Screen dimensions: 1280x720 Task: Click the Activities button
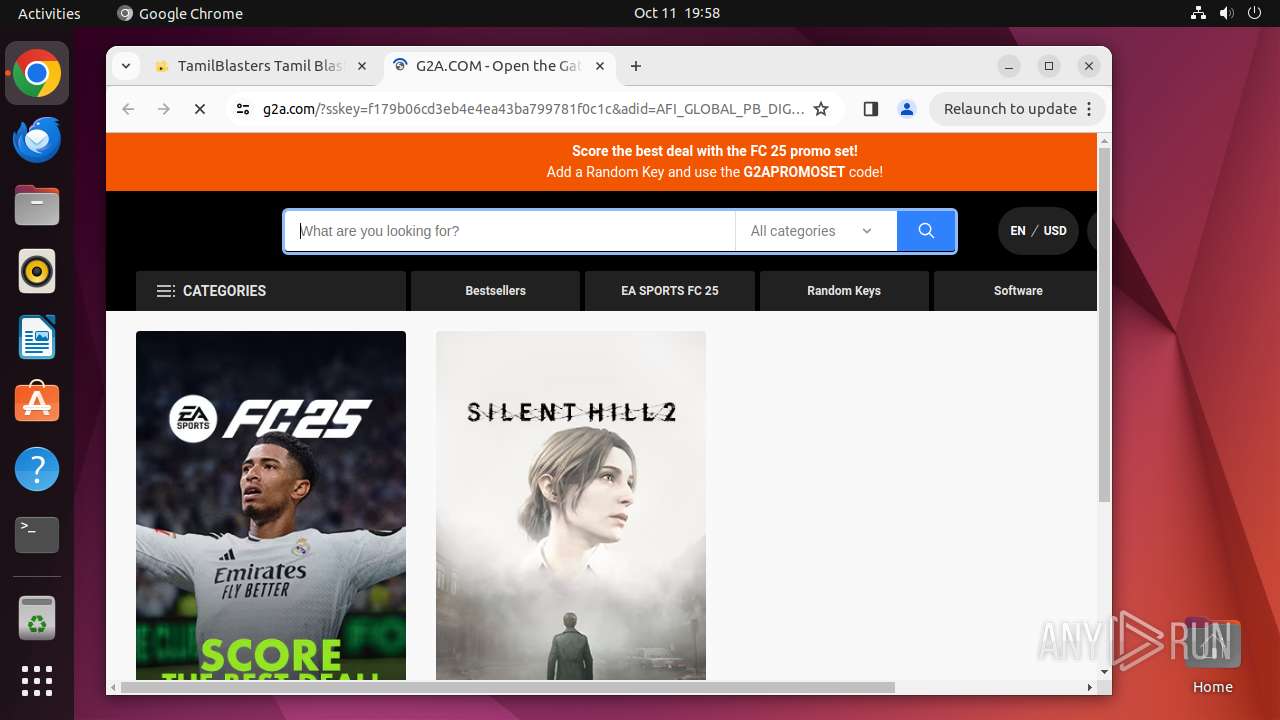[49, 13]
